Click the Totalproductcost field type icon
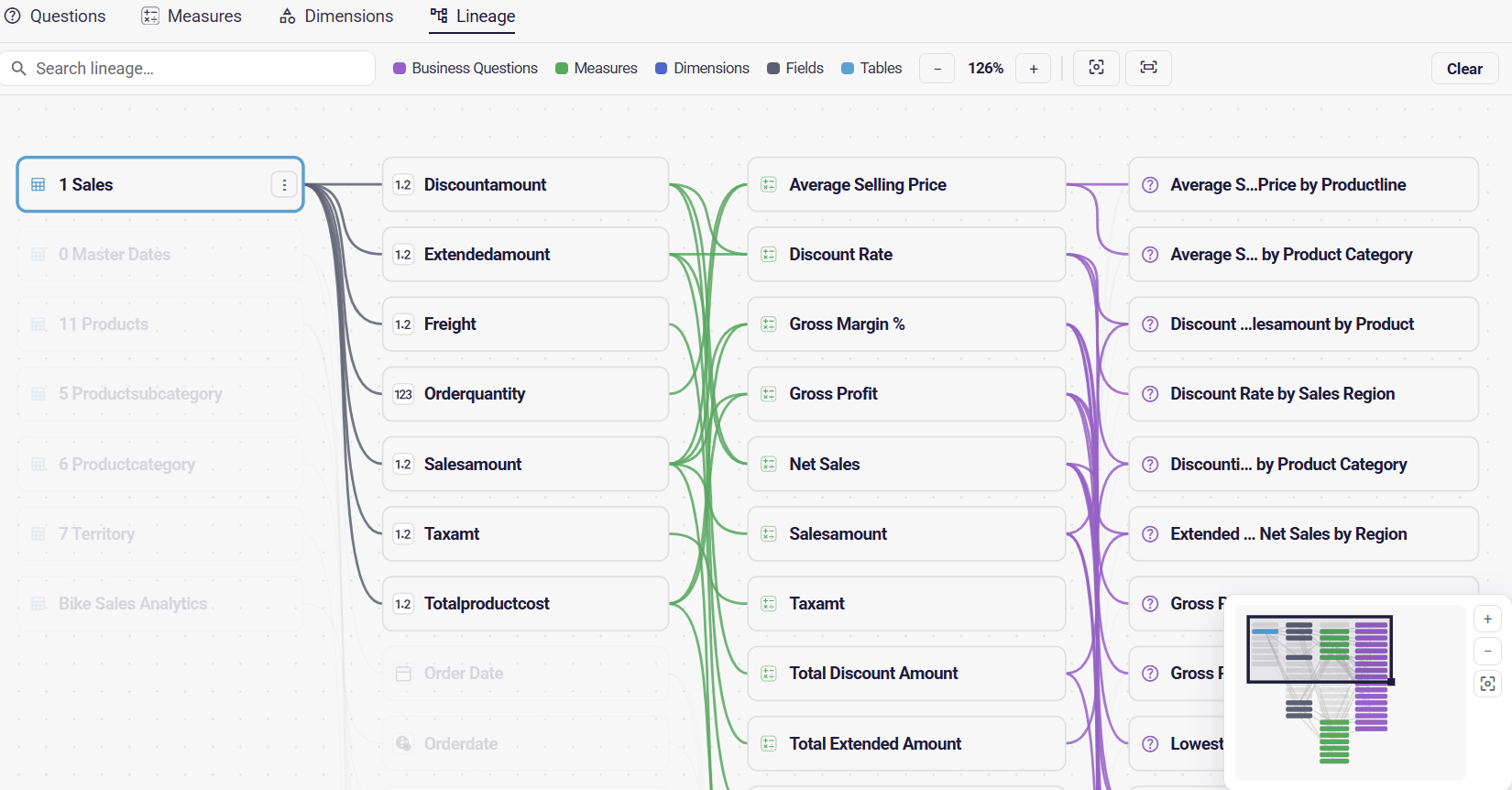Screen dimensions: 1512x790 coord(403,604)
